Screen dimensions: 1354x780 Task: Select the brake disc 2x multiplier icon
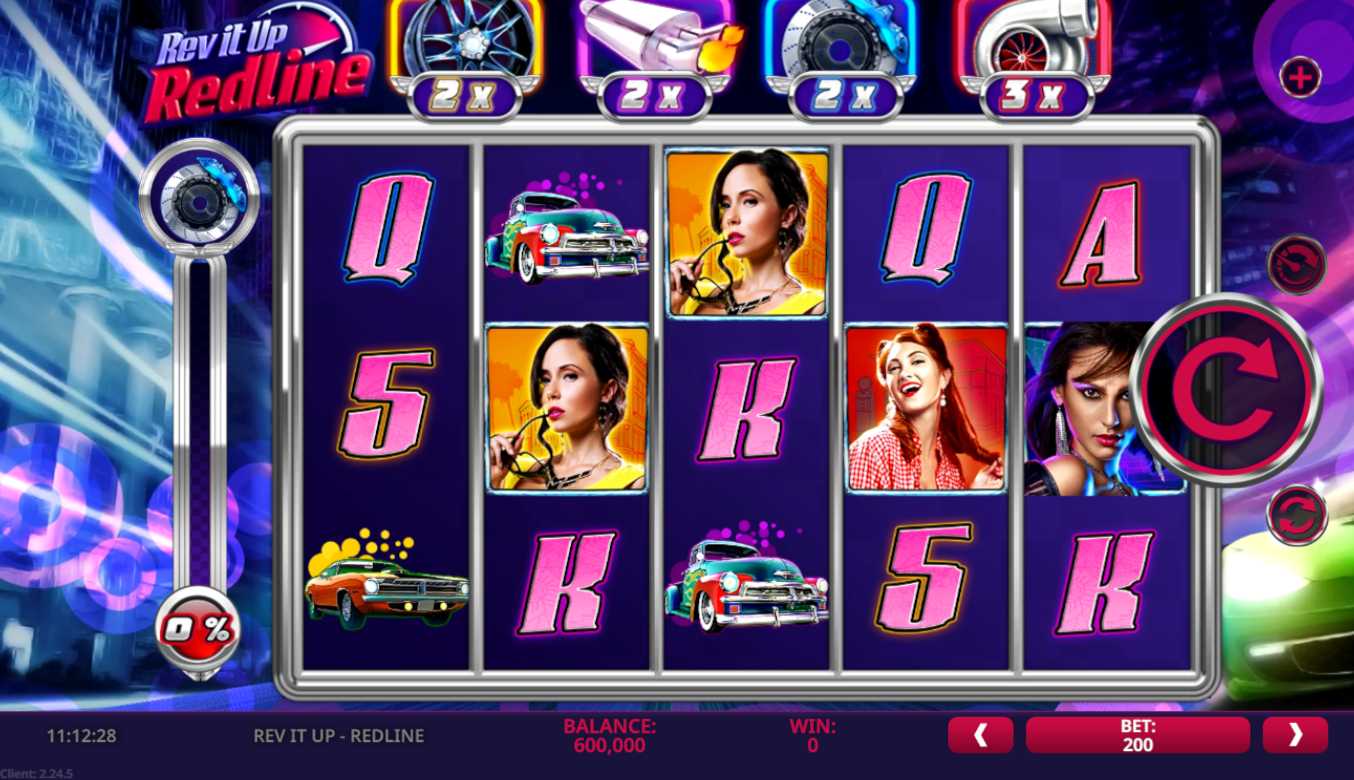point(845,58)
